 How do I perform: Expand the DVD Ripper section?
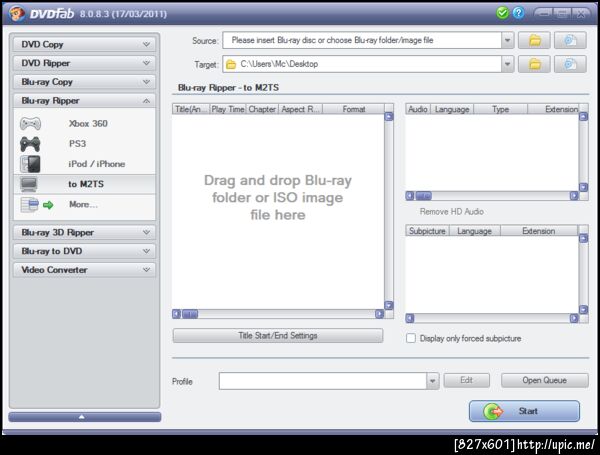point(84,63)
